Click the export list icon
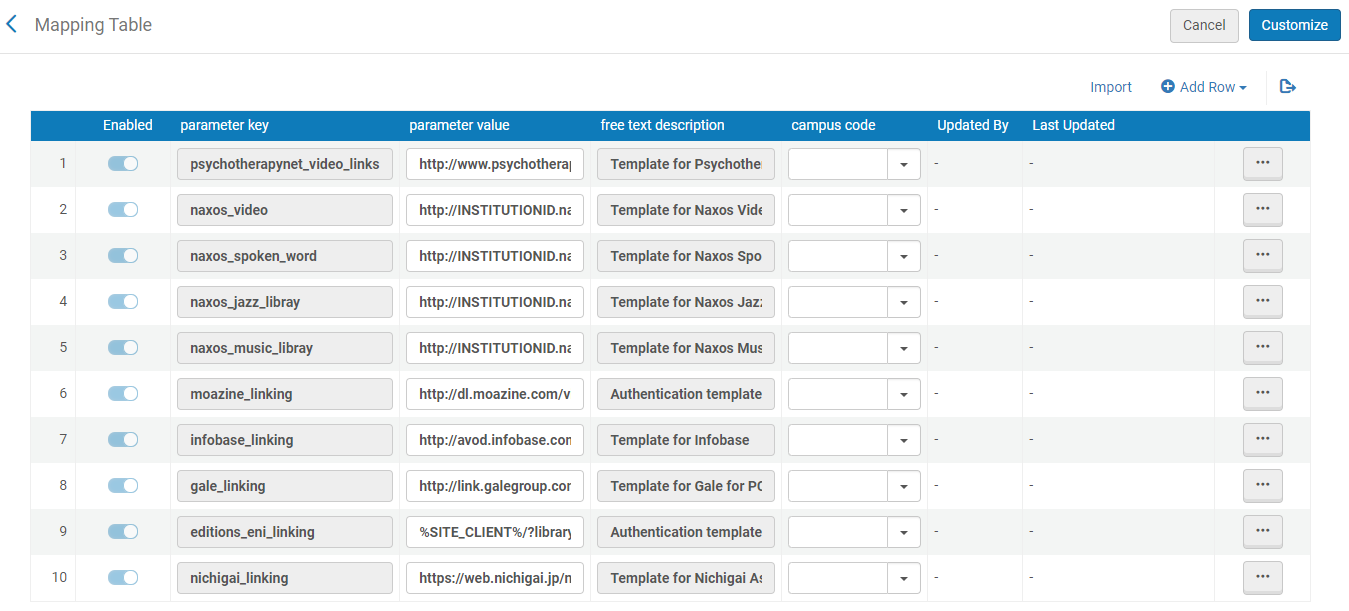Screen dimensions: 1349x611 pos(1288,87)
